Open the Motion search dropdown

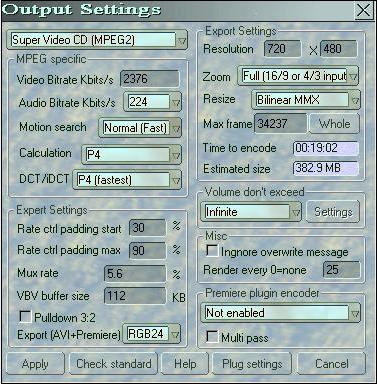(140, 128)
